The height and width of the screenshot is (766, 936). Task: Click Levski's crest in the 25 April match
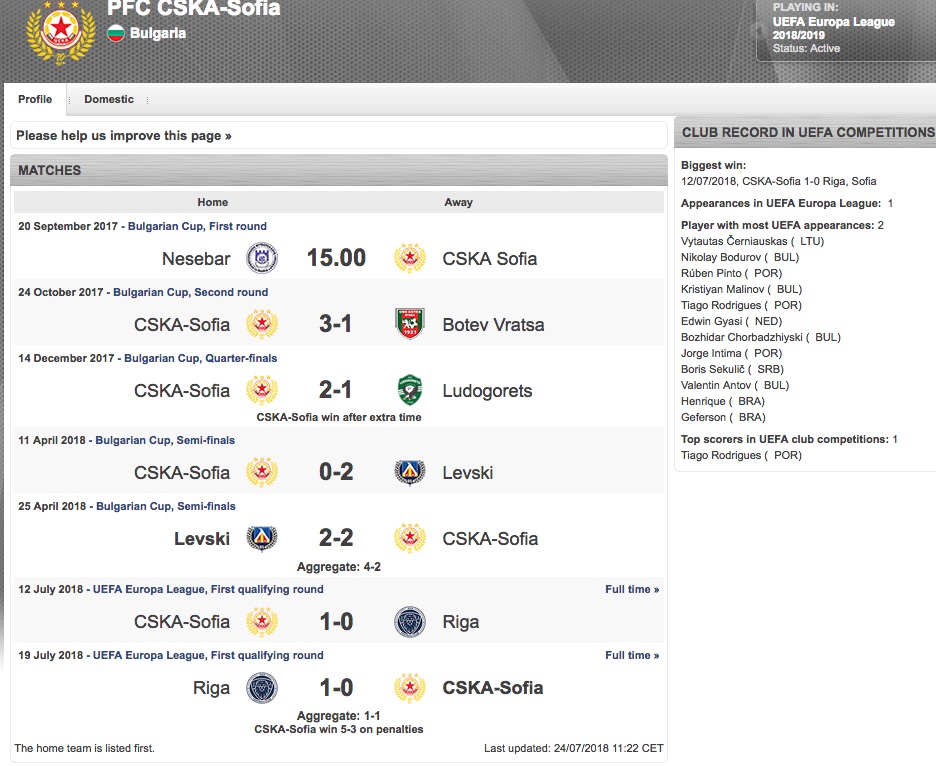click(262, 538)
